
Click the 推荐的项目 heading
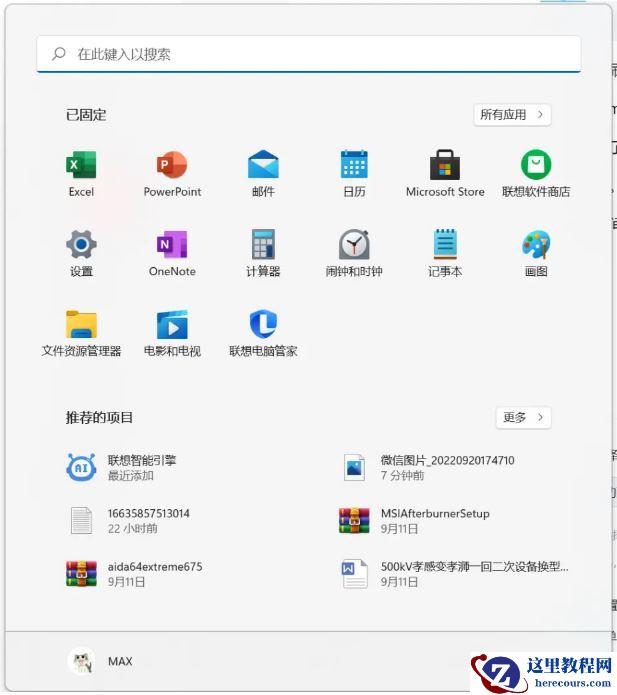pos(99,418)
